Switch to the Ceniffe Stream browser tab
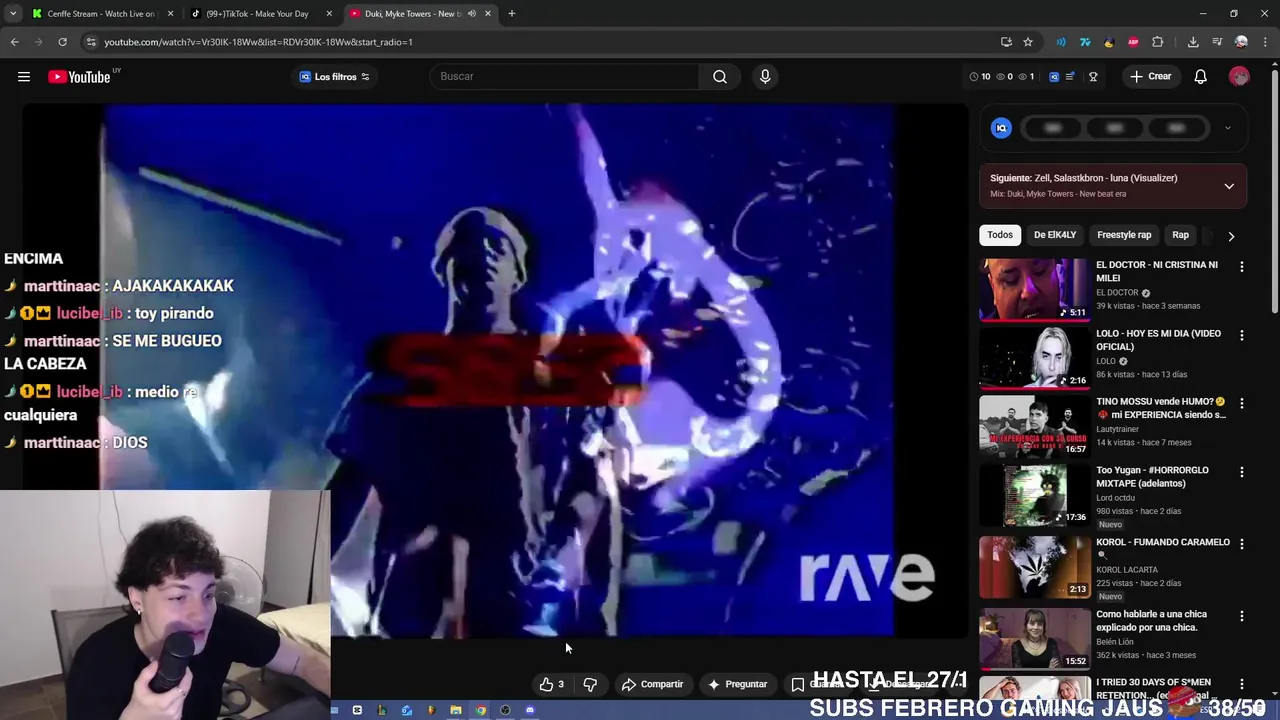The image size is (1280, 720). pos(102,14)
